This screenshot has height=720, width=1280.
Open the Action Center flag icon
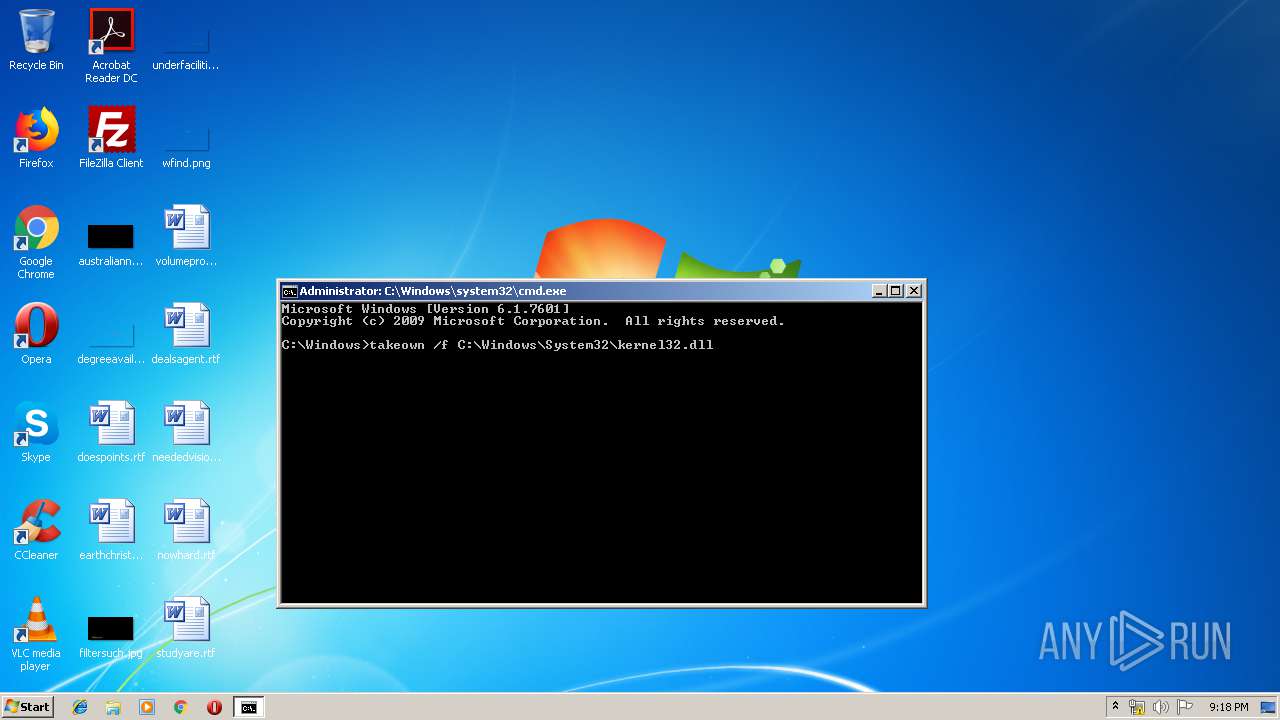click(1185, 707)
